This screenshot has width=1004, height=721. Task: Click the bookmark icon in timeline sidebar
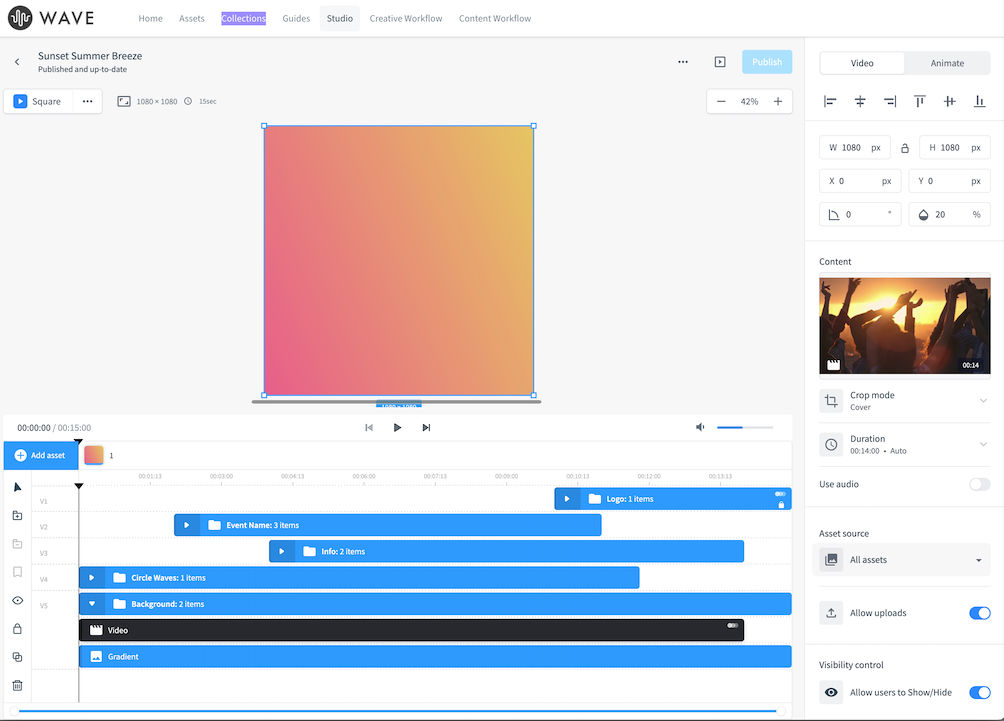pos(17,572)
